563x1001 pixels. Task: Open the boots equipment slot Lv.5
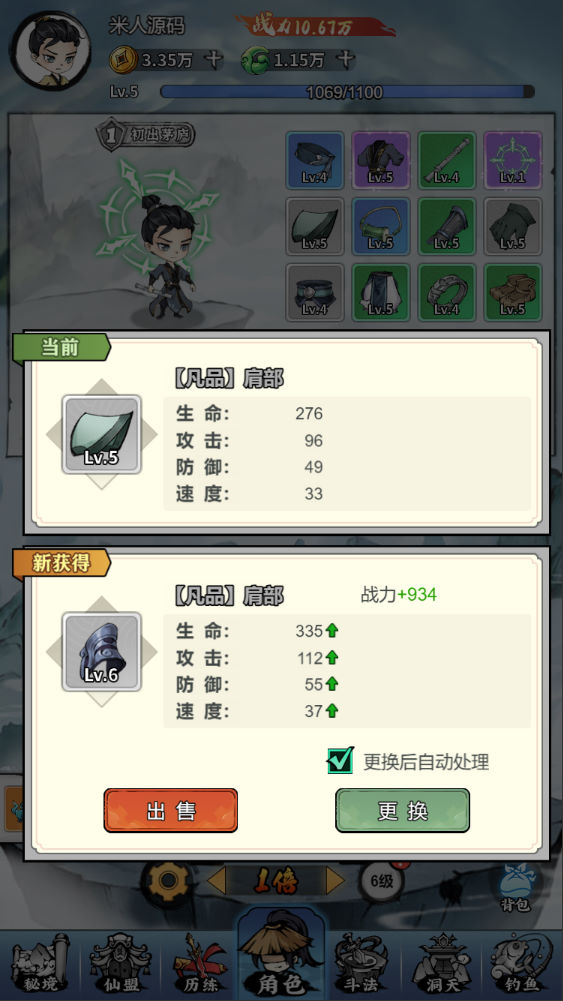click(x=513, y=292)
